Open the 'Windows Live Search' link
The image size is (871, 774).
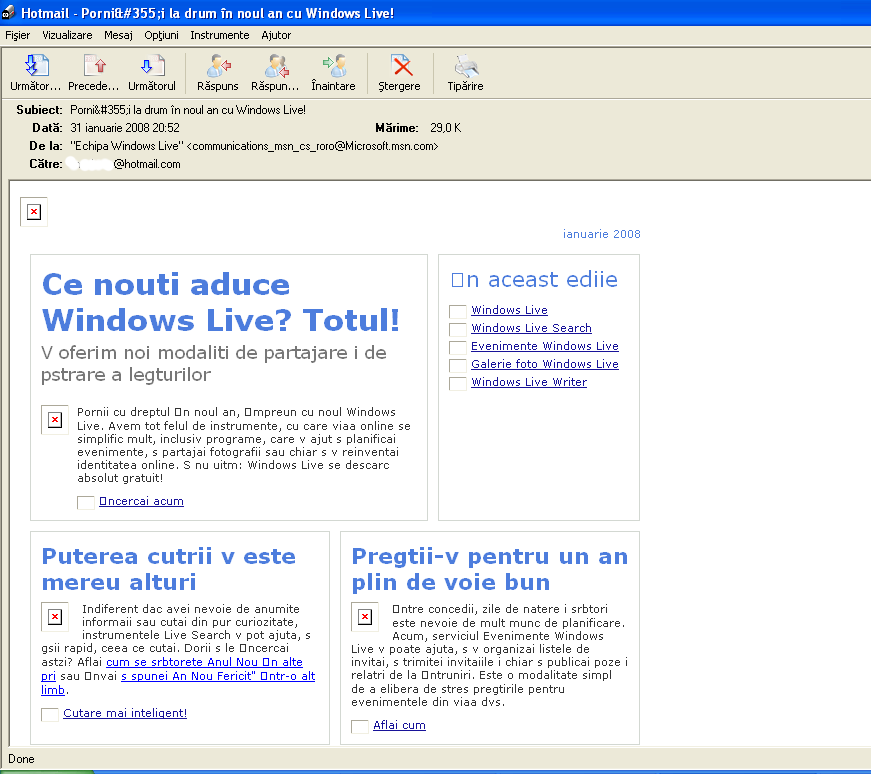click(x=531, y=328)
